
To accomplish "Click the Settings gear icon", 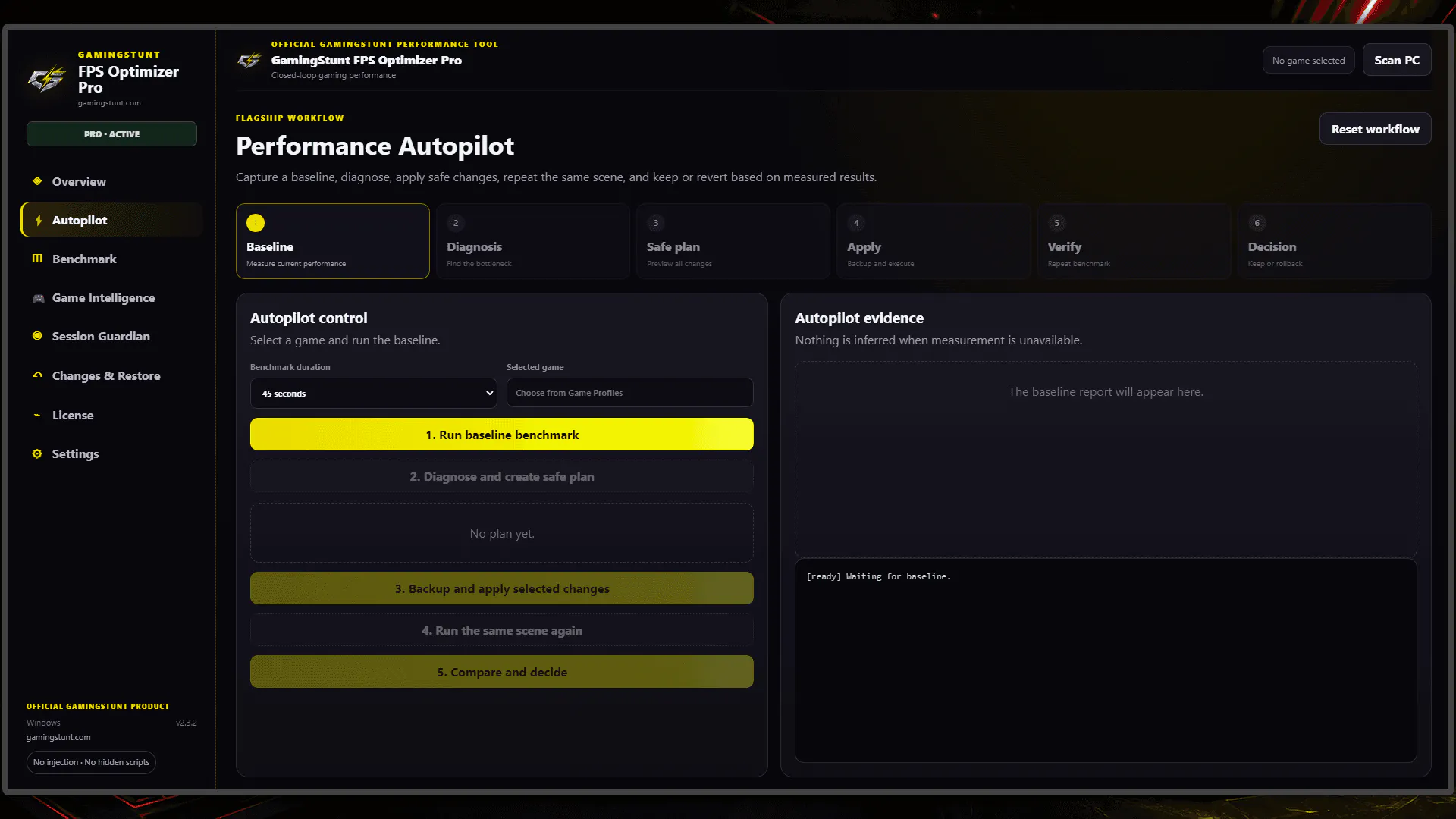I will pos(37,453).
